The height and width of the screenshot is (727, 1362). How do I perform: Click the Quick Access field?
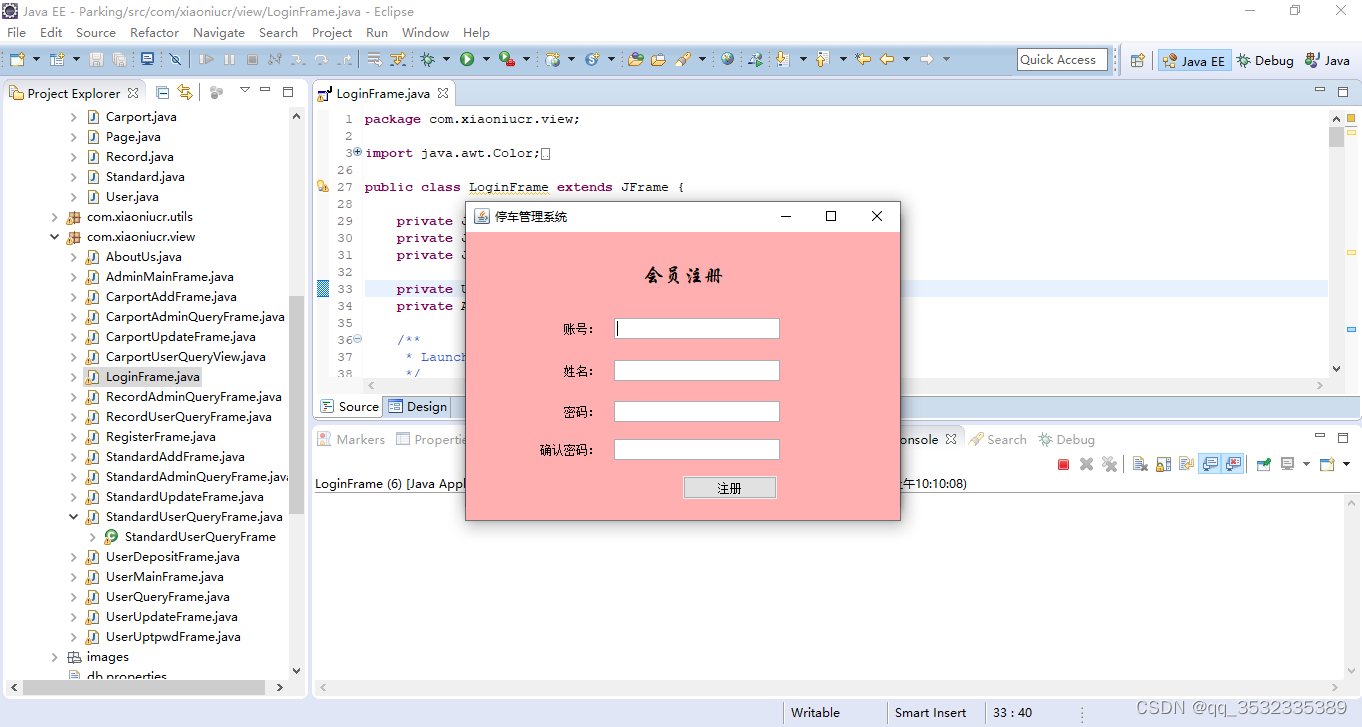pyautogui.click(x=1062, y=59)
